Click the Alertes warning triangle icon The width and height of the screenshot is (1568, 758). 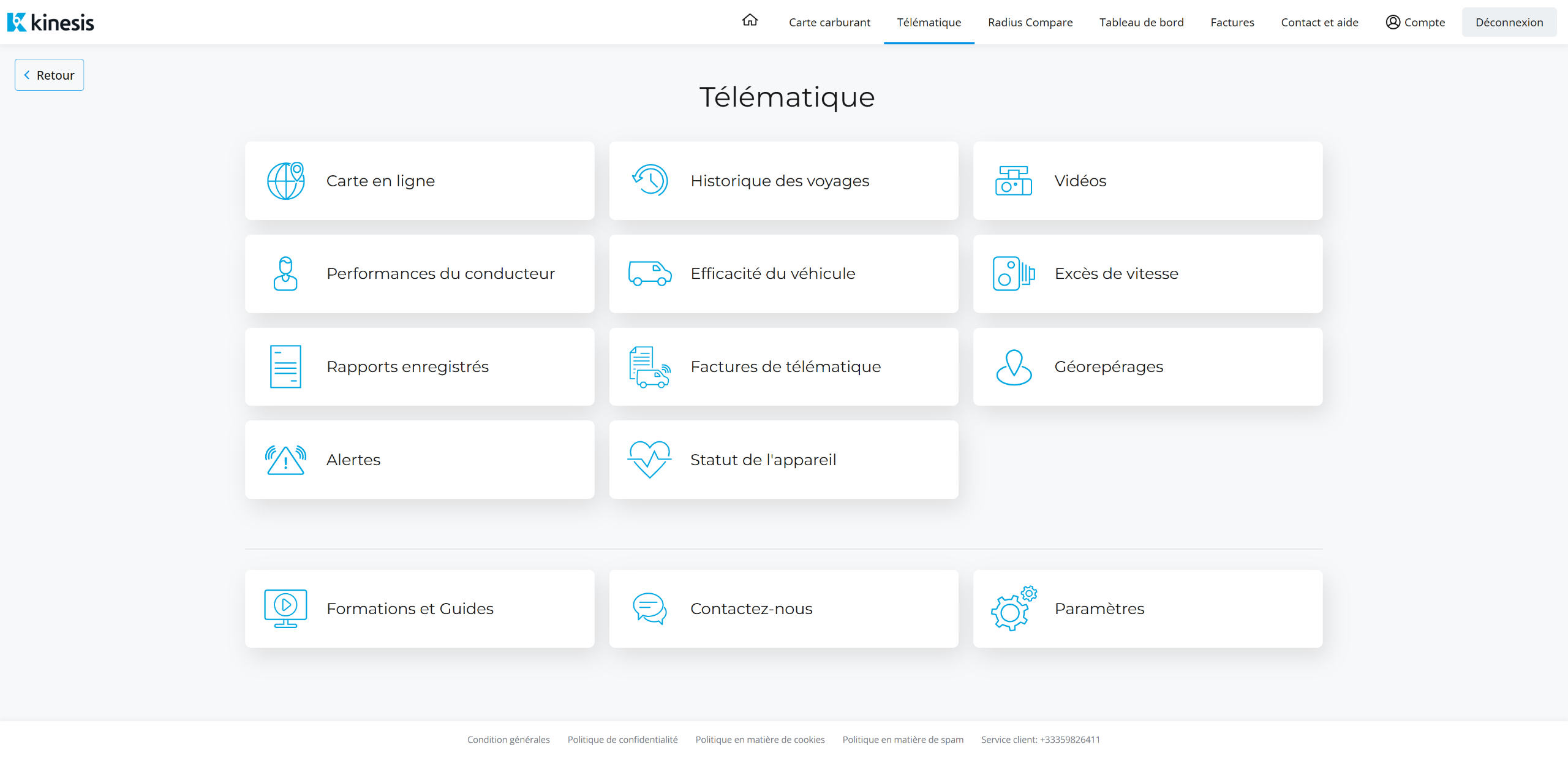click(x=285, y=460)
